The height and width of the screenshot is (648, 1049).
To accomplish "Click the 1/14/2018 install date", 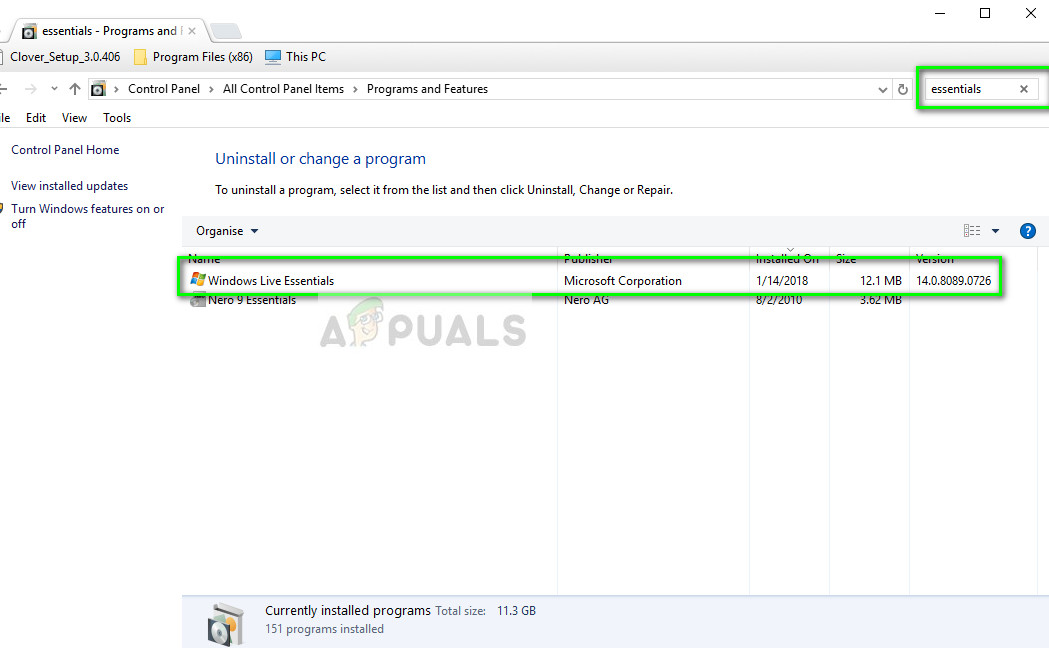I will [x=782, y=281].
